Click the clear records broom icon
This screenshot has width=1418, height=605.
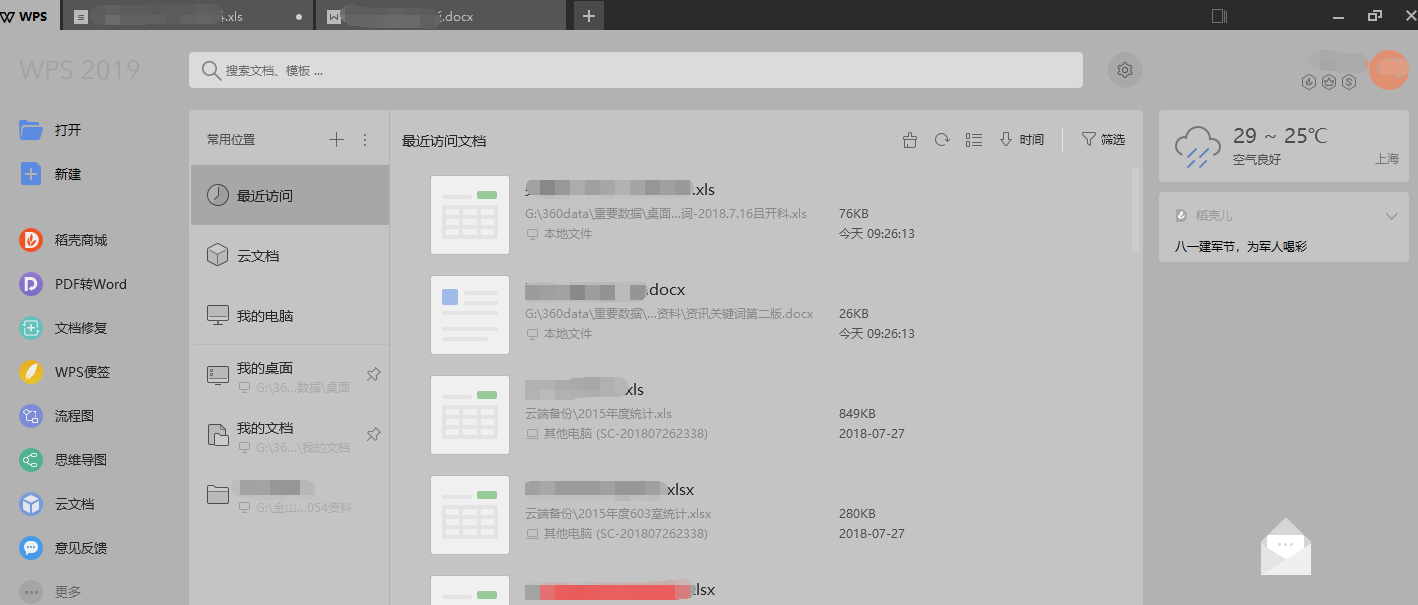[909, 140]
